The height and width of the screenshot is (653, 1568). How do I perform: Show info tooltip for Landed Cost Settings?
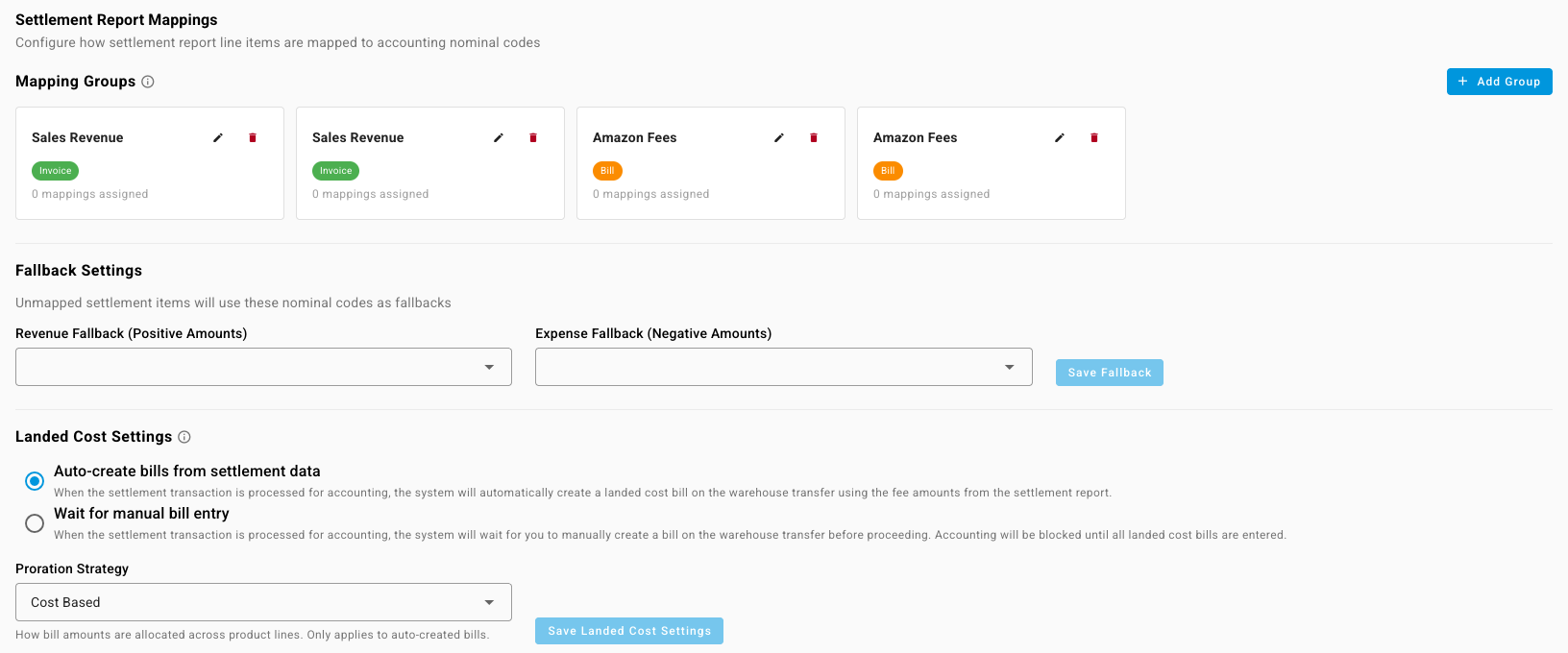point(184,437)
